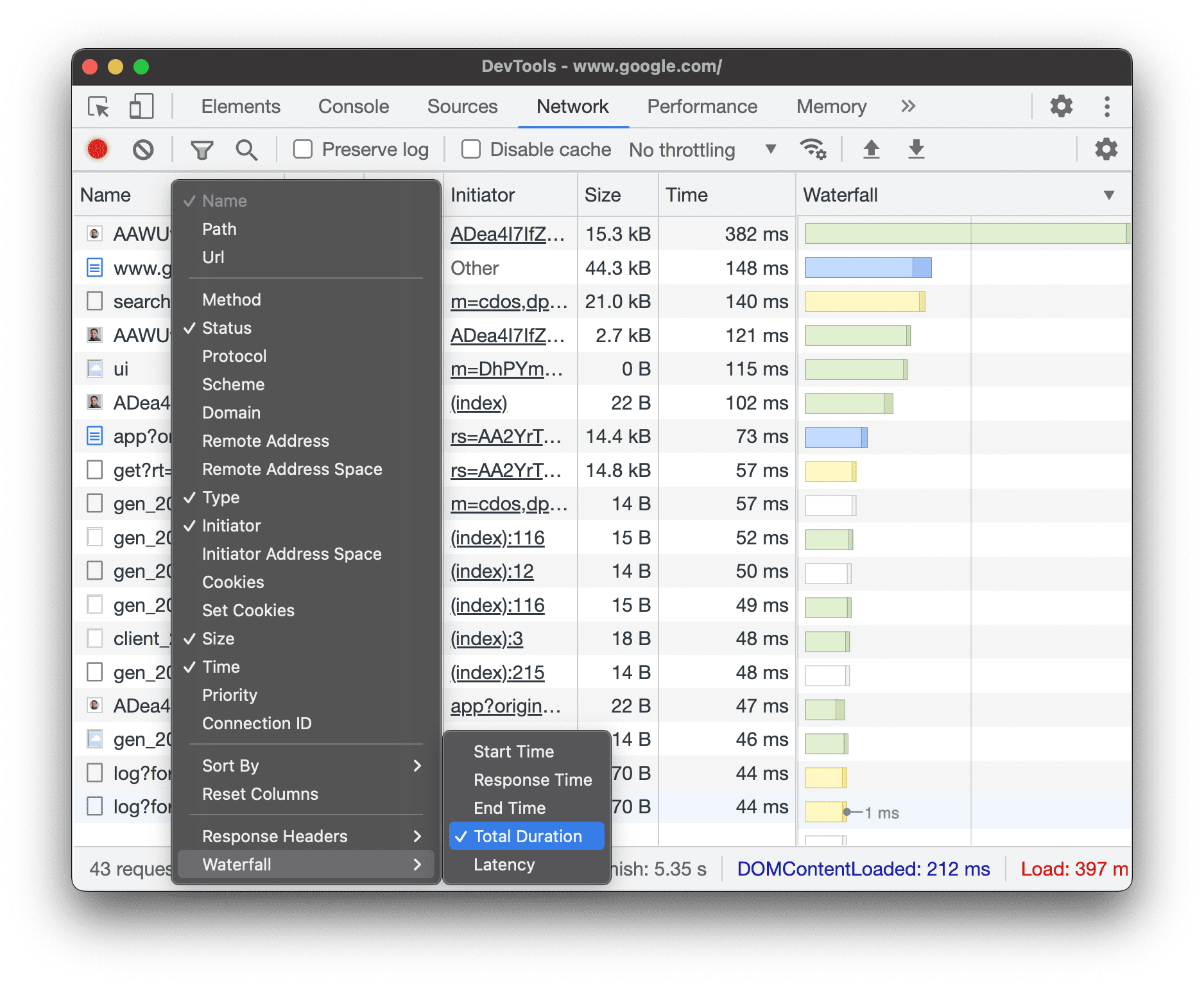The height and width of the screenshot is (986, 1204).
Task: Switch to the Performance tab
Action: coord(702,107)
